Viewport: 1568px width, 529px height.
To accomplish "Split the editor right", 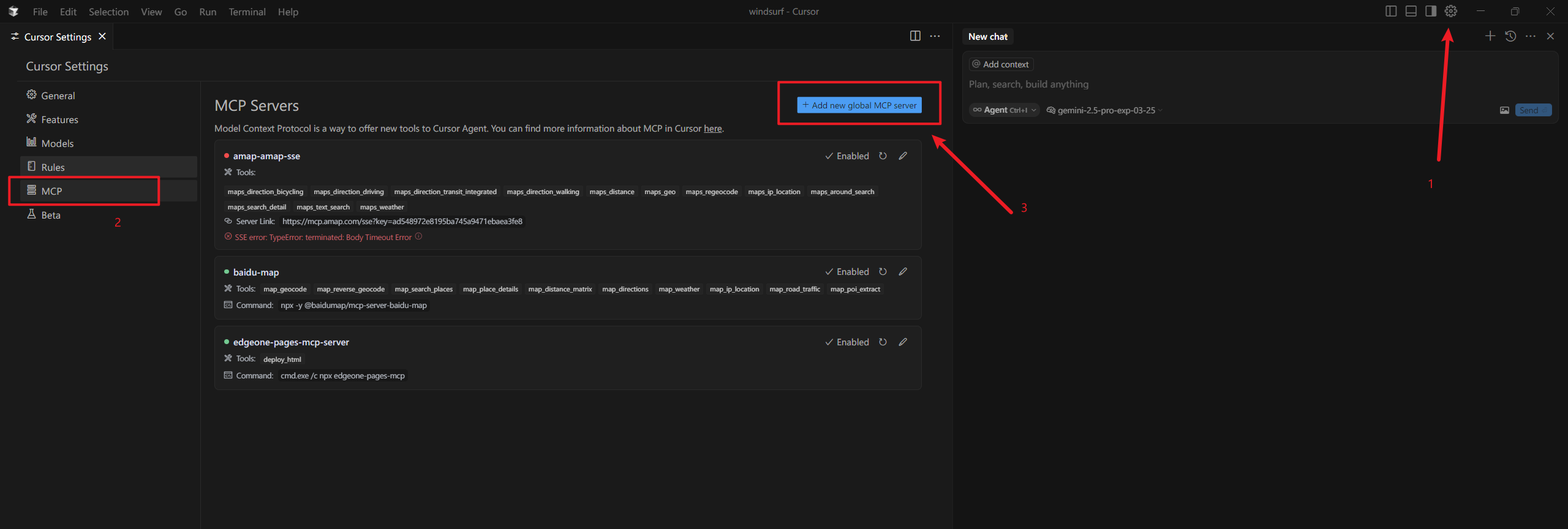I will tap(915, 36).
